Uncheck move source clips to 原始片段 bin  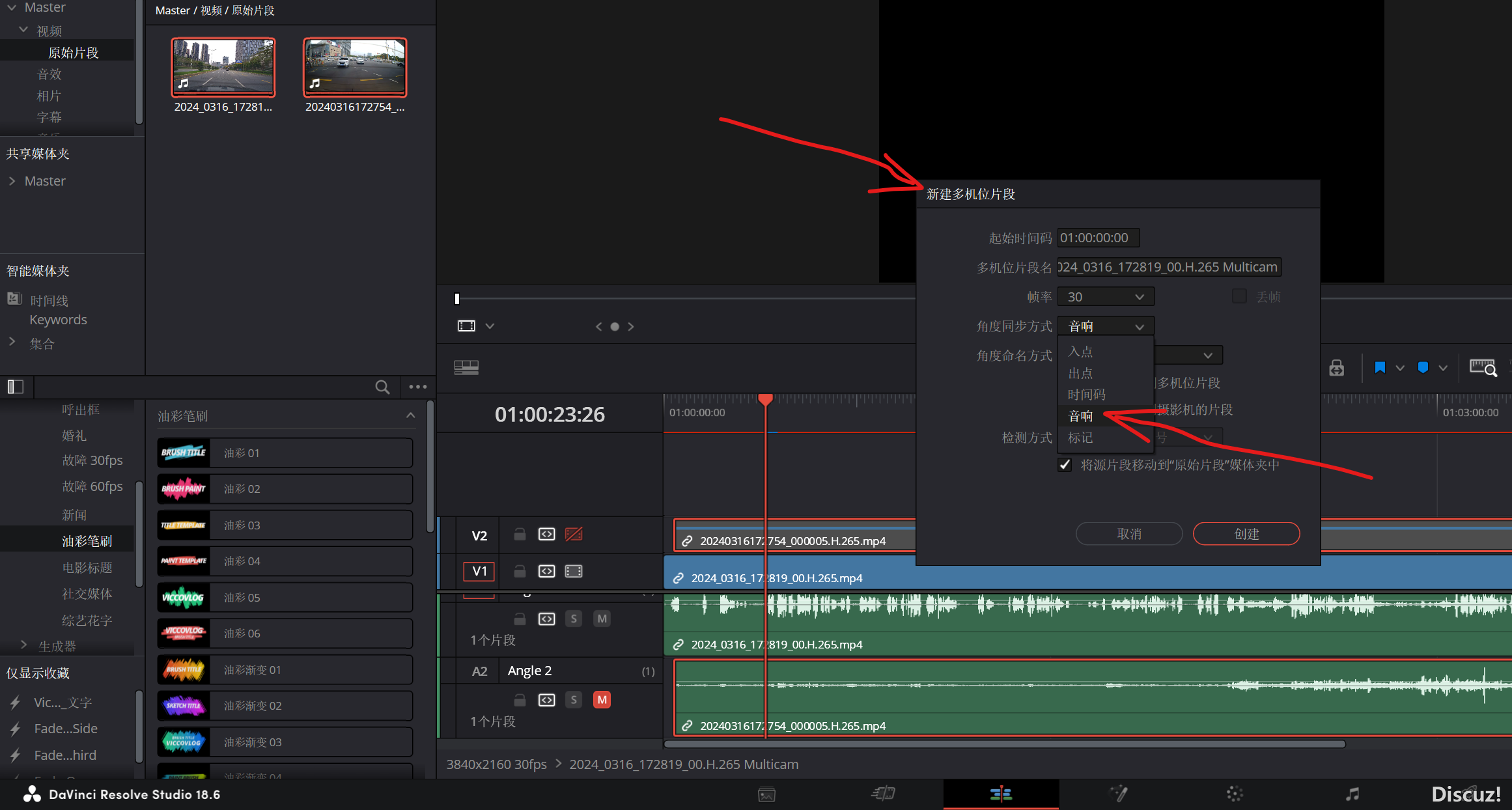(1065, 465)
